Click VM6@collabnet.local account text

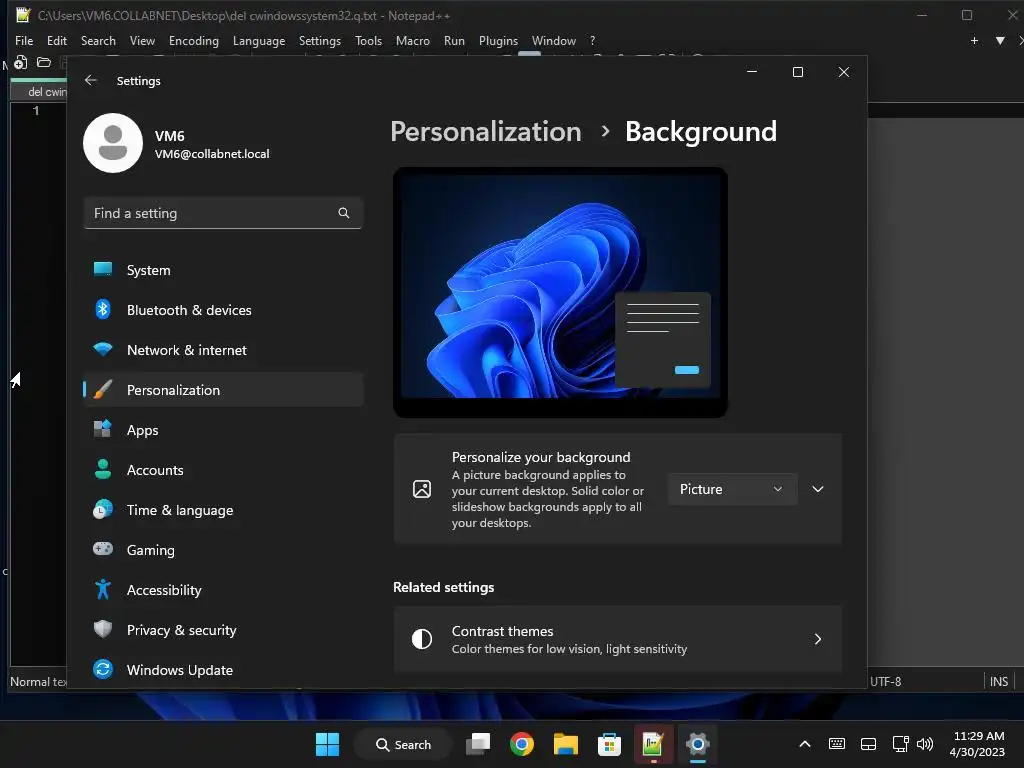(212, 153)
